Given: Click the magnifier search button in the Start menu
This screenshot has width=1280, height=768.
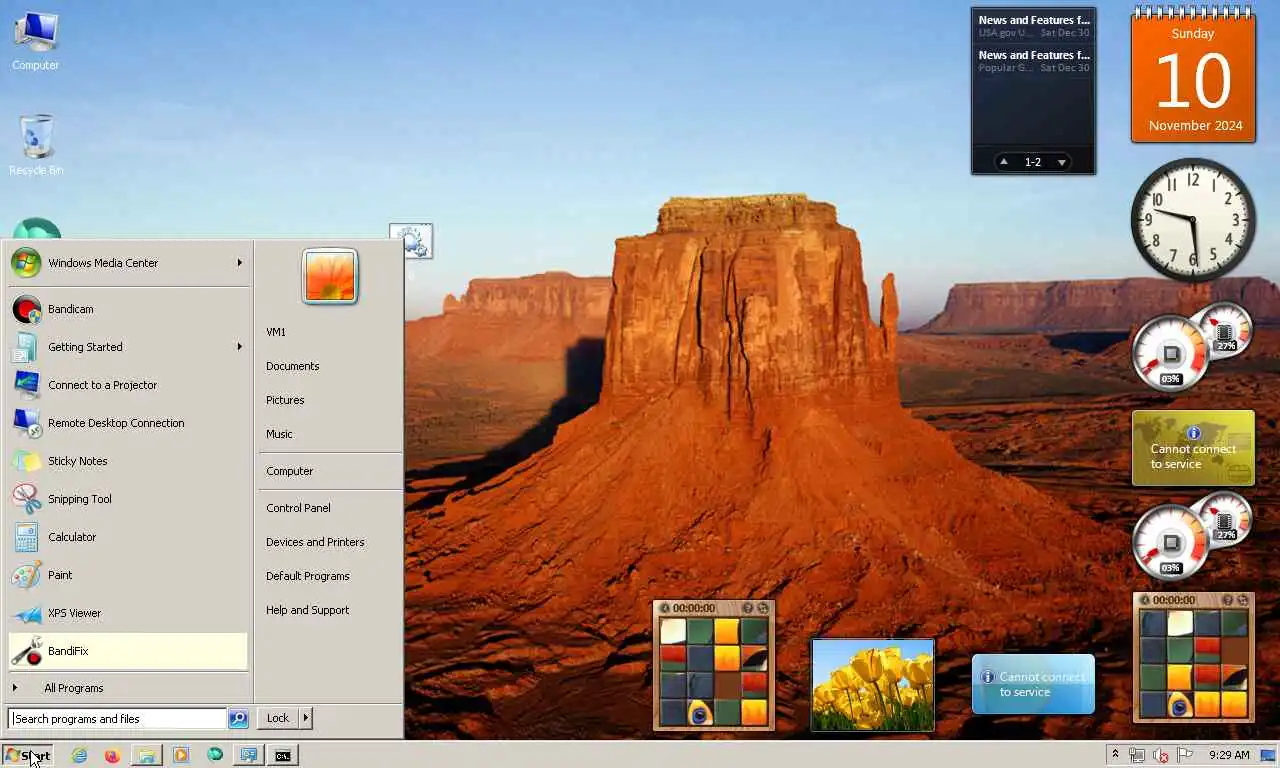Looking at the screenshot, I should (238, 718).
